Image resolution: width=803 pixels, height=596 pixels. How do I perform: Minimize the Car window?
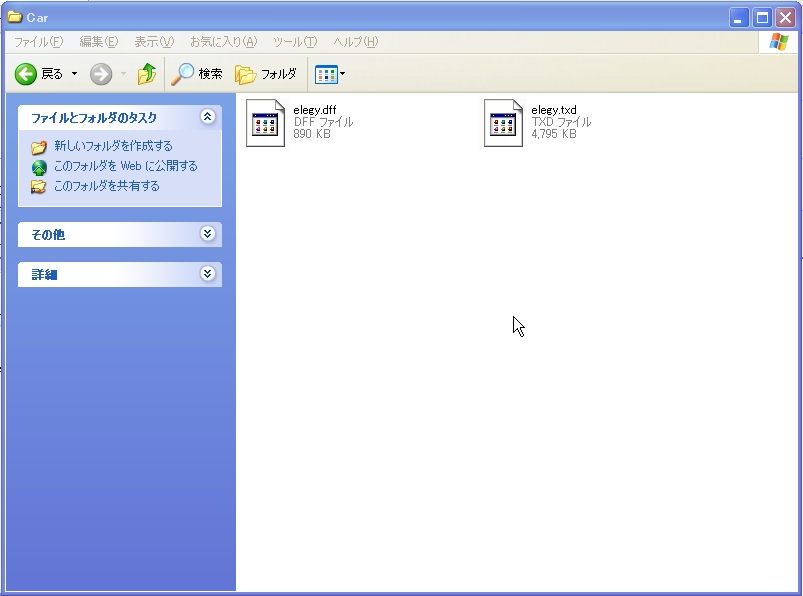739,18
